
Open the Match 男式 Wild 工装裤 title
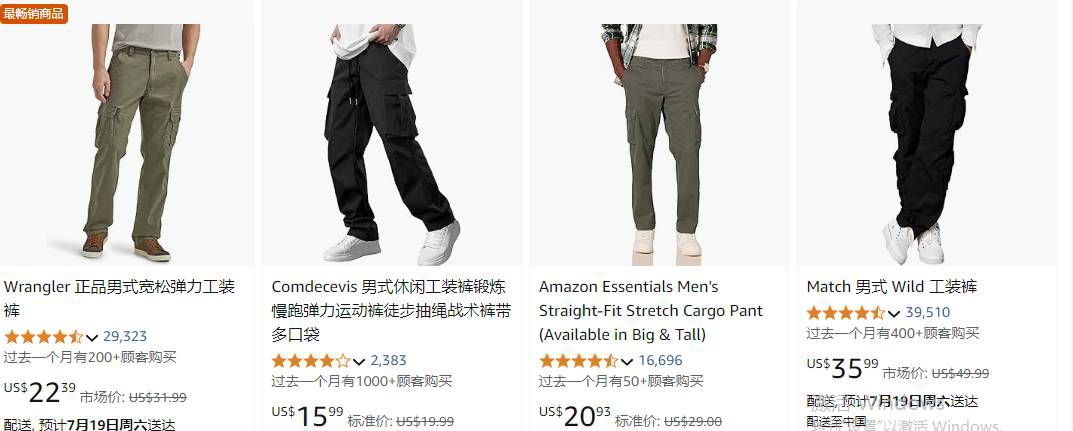click(892, 287)
